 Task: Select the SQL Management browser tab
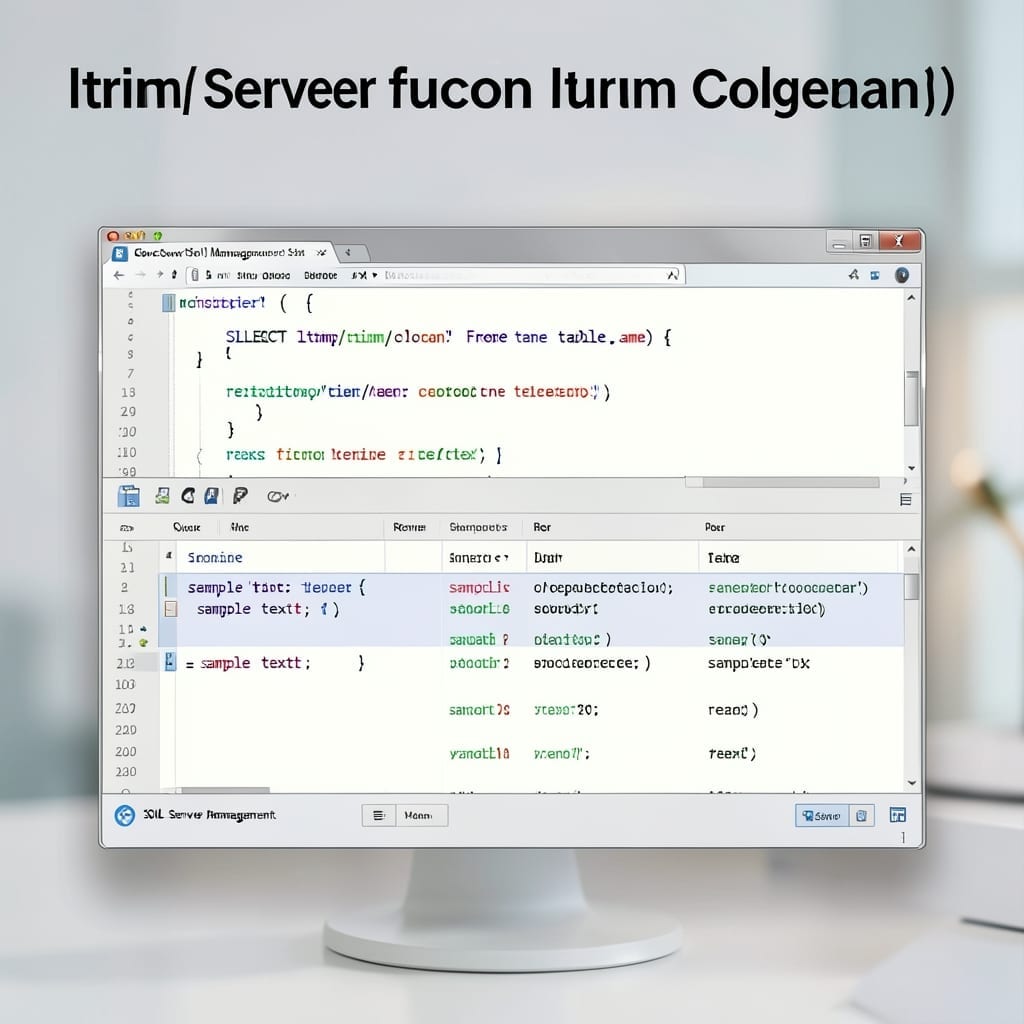(x=219, y=252)
